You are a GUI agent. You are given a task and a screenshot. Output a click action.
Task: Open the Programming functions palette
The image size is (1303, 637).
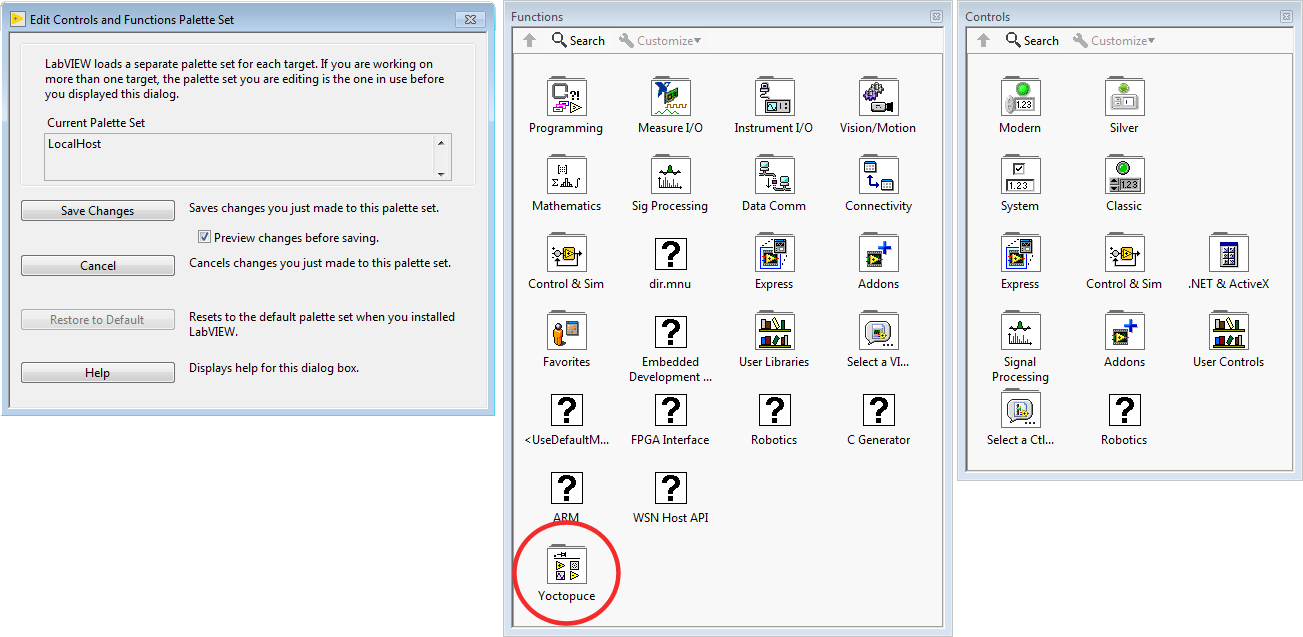(566, 98)
